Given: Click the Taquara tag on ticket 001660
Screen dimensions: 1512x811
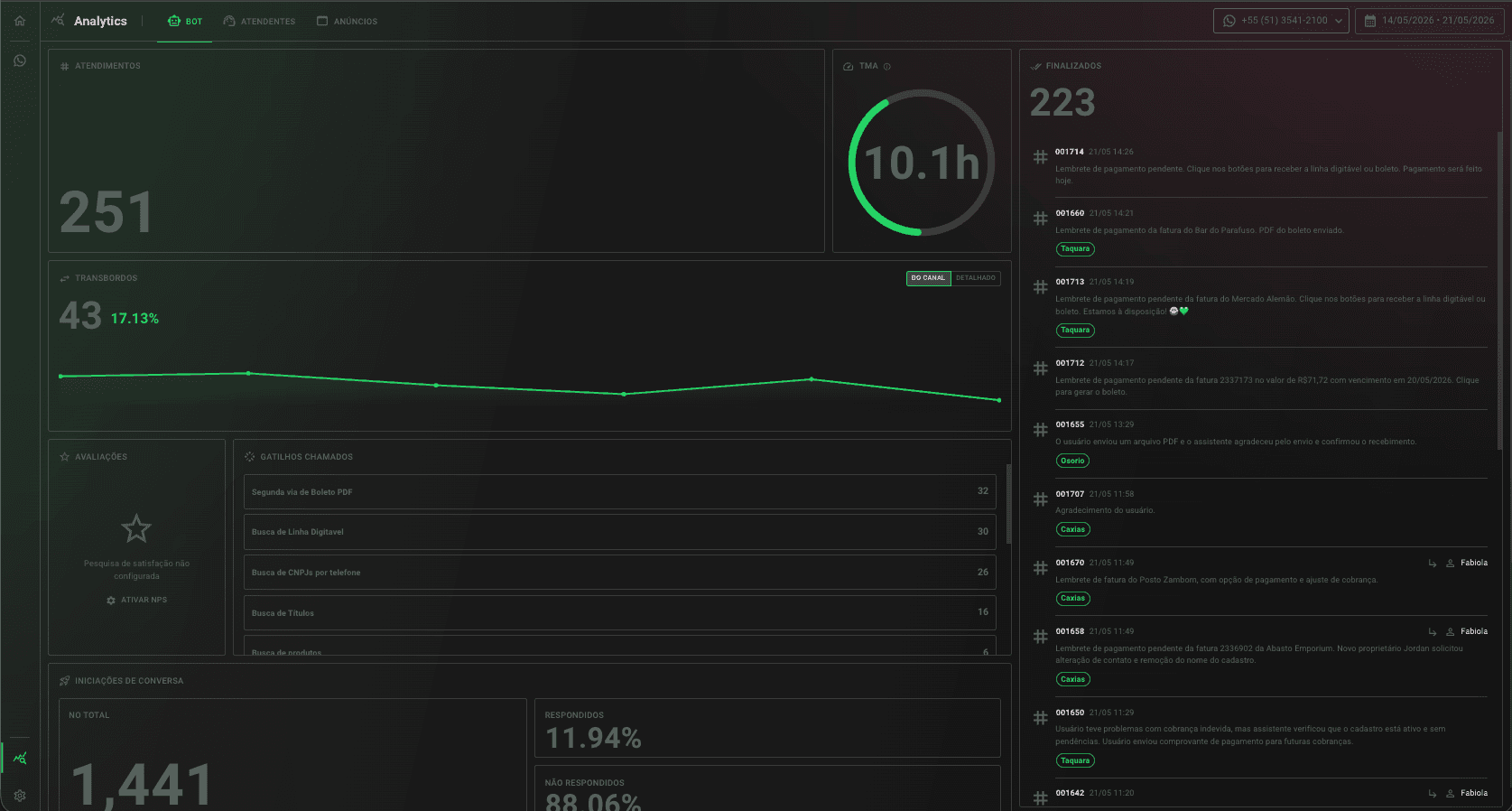Looking at the screenshot, I should [x=1075, y=249].
